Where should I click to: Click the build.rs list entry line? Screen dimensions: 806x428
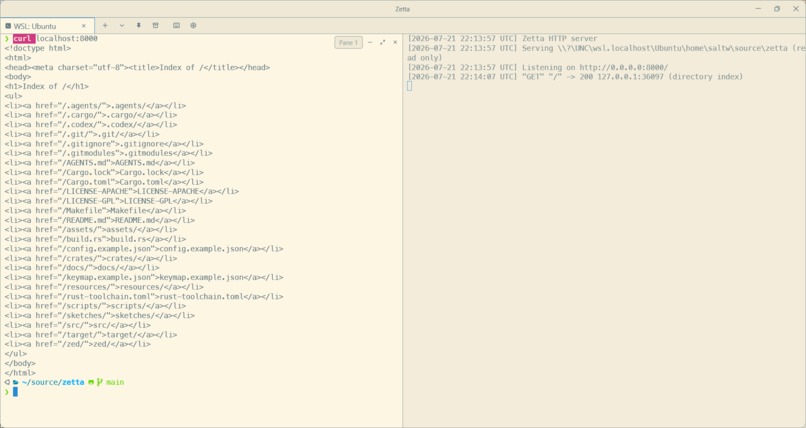click(96, 239)
